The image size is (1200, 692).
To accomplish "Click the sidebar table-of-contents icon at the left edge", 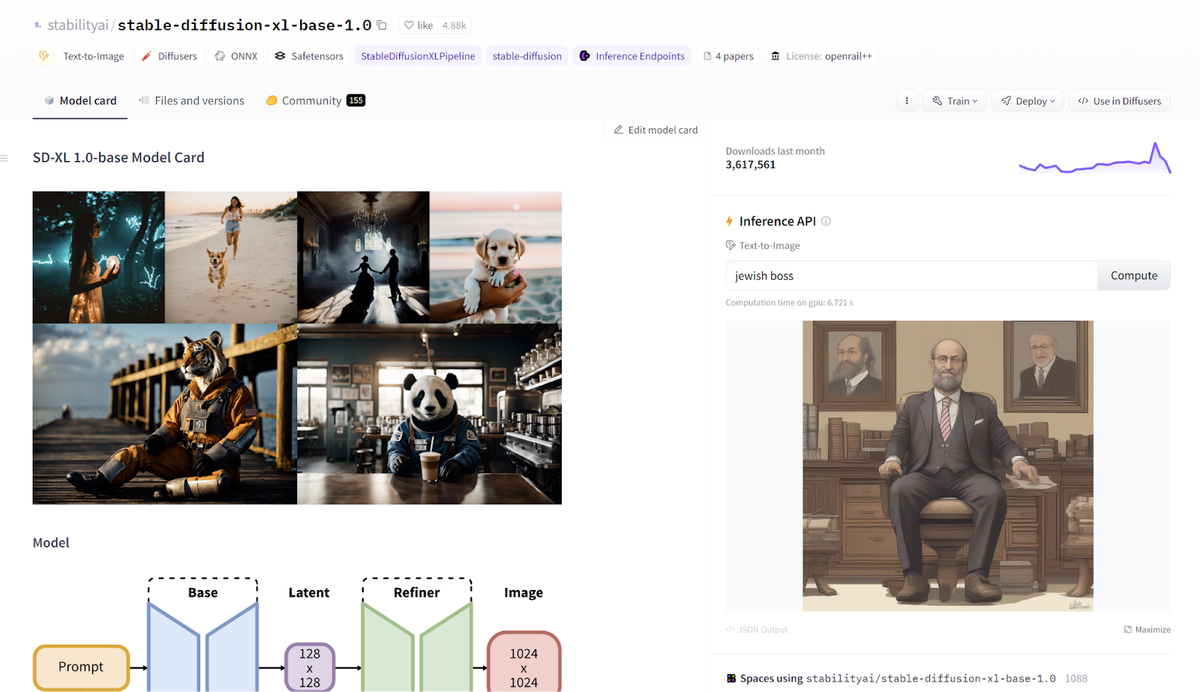I will (4, 158).
